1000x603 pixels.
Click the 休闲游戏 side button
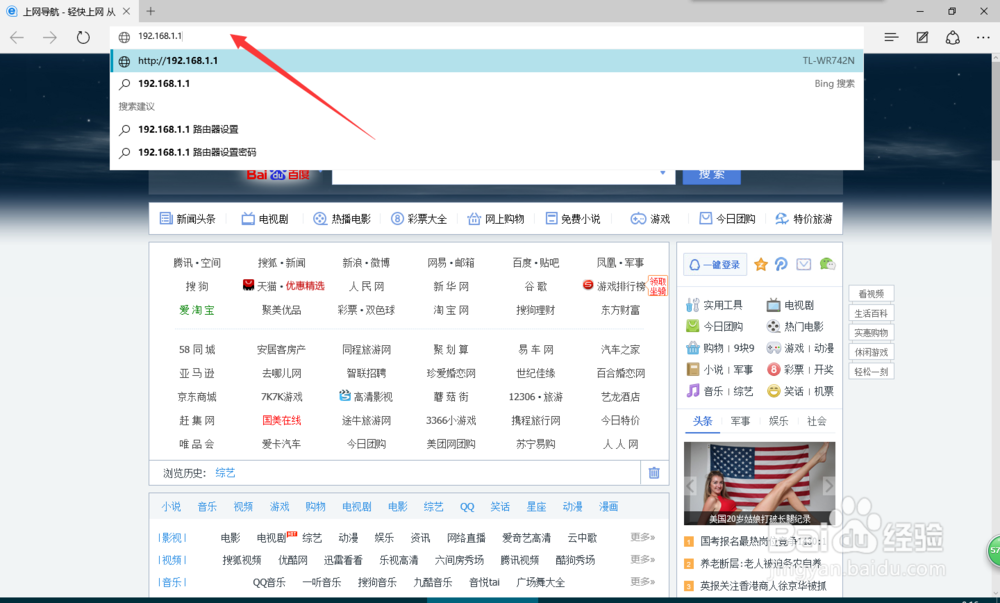871,352
